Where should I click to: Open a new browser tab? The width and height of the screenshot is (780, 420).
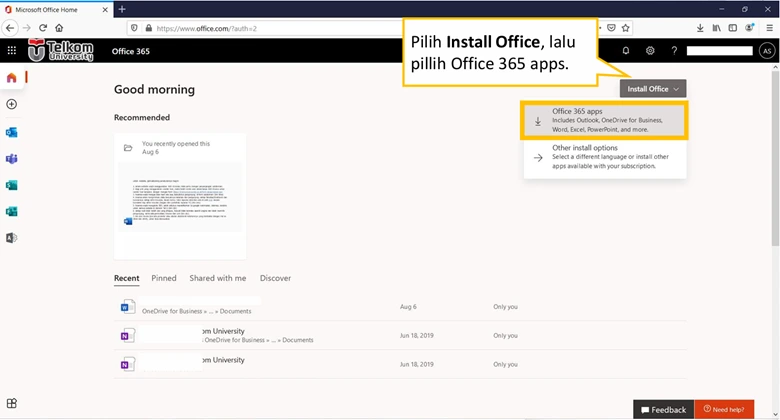[x=122, y=9]
